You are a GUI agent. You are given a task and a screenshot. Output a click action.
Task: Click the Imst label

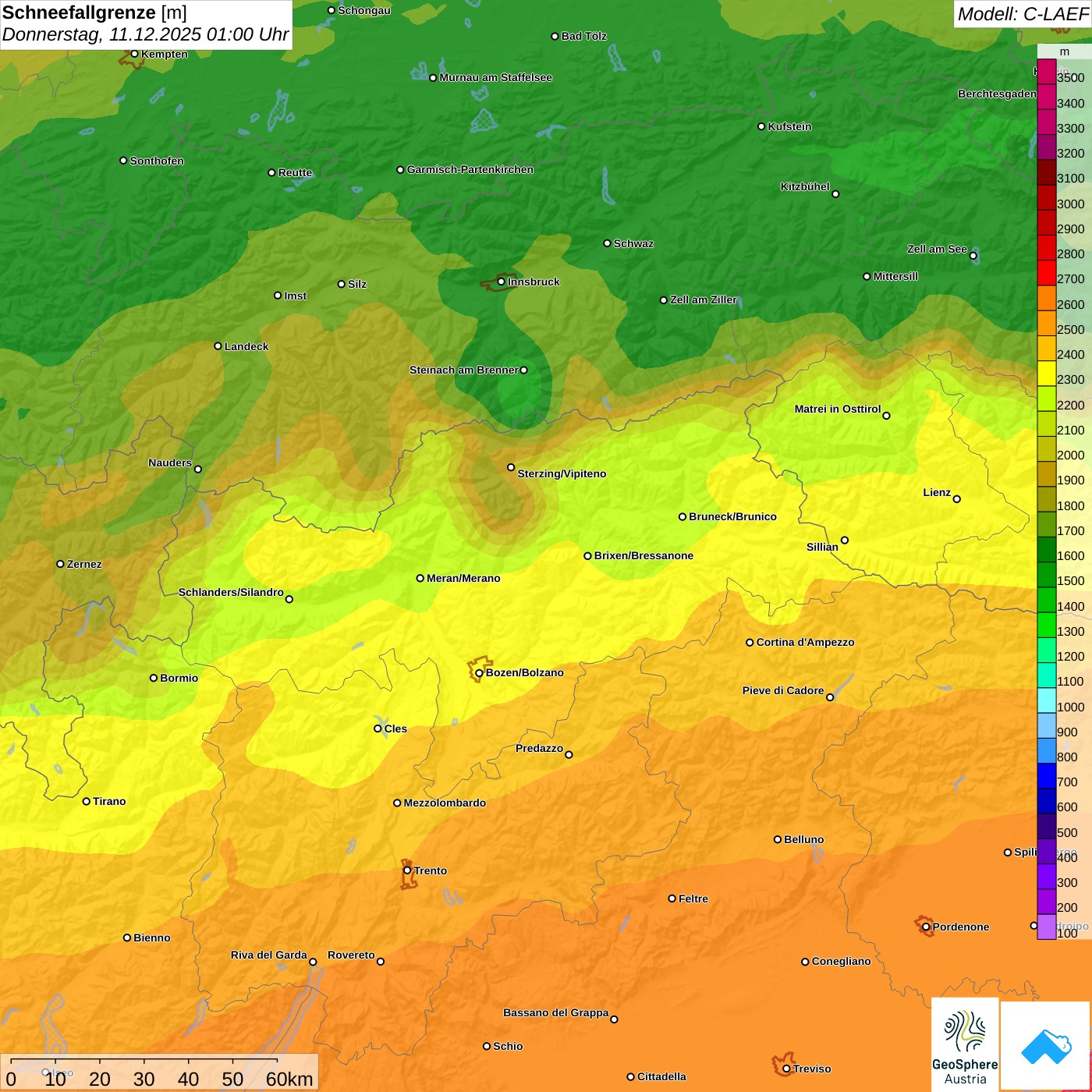pos(296,296)
